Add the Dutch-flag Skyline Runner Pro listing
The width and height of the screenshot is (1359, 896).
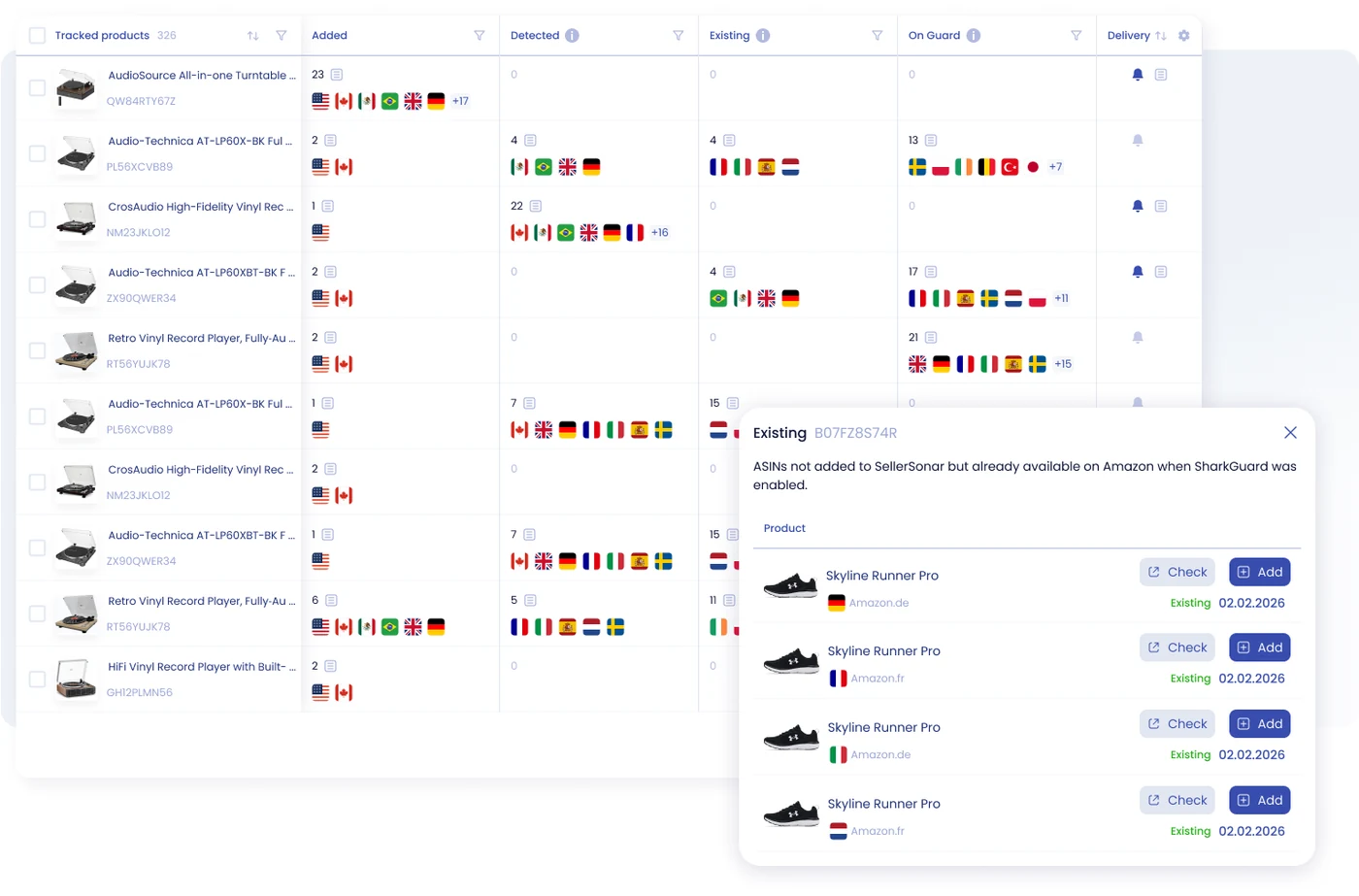[1260, 800]
